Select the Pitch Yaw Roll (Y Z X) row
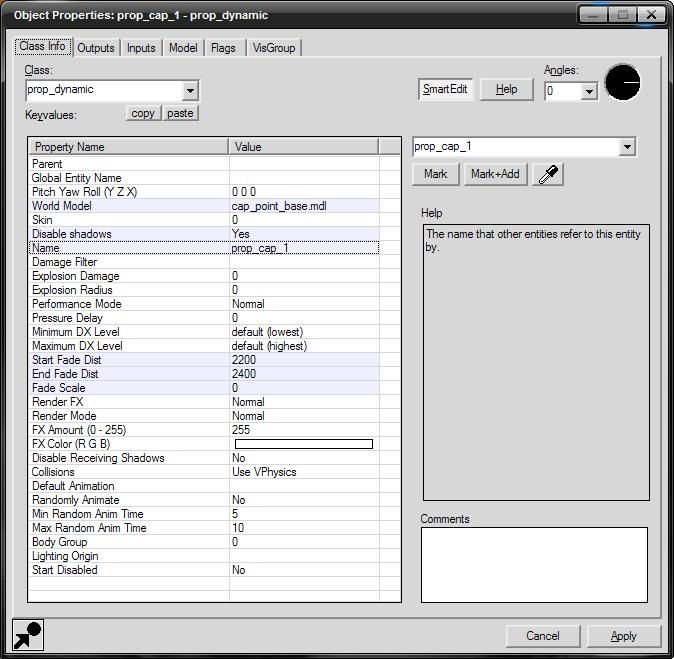The image size is (674, 659). point(204,192)
